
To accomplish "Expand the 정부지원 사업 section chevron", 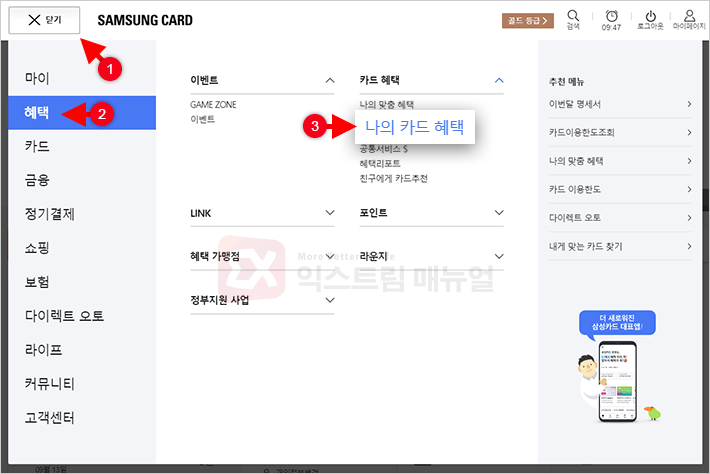I will (330, 300).
